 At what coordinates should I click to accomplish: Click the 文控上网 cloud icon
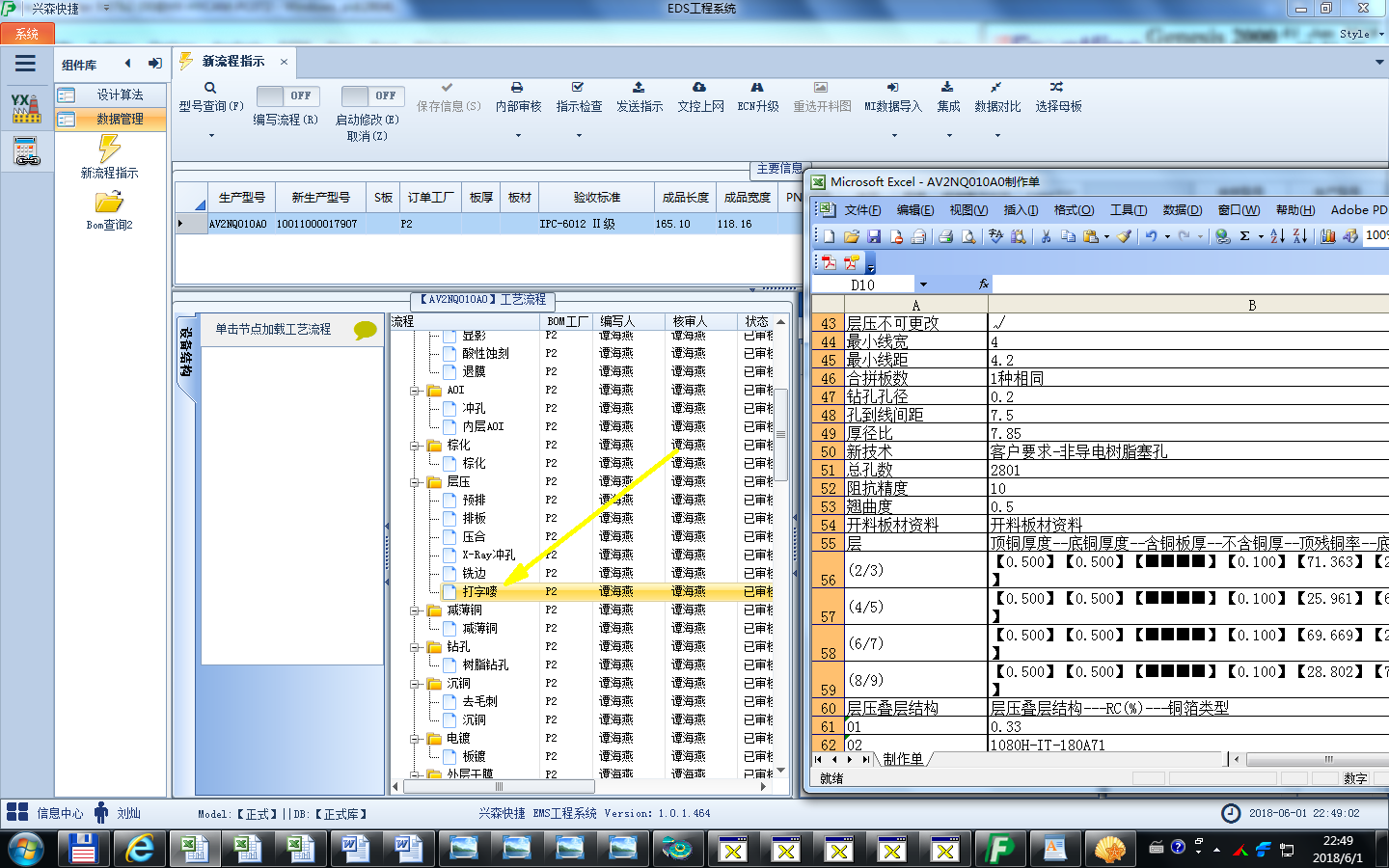point(699,87)
